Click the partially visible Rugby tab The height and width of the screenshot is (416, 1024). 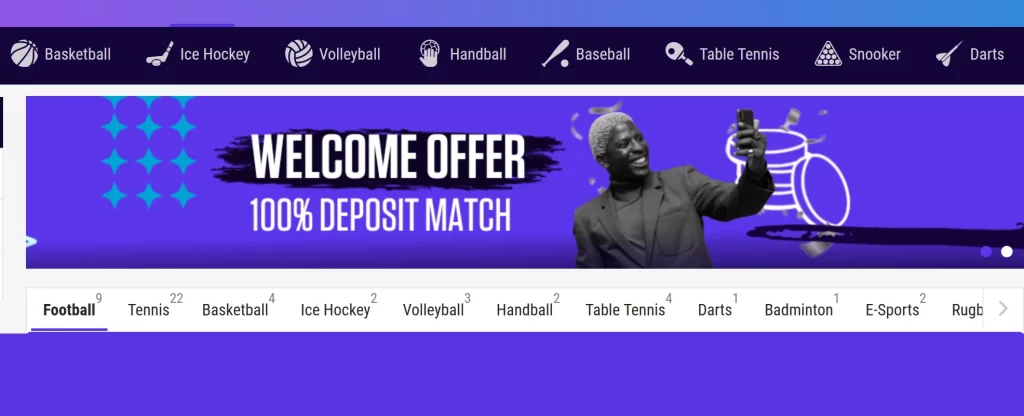pos(967,309)
